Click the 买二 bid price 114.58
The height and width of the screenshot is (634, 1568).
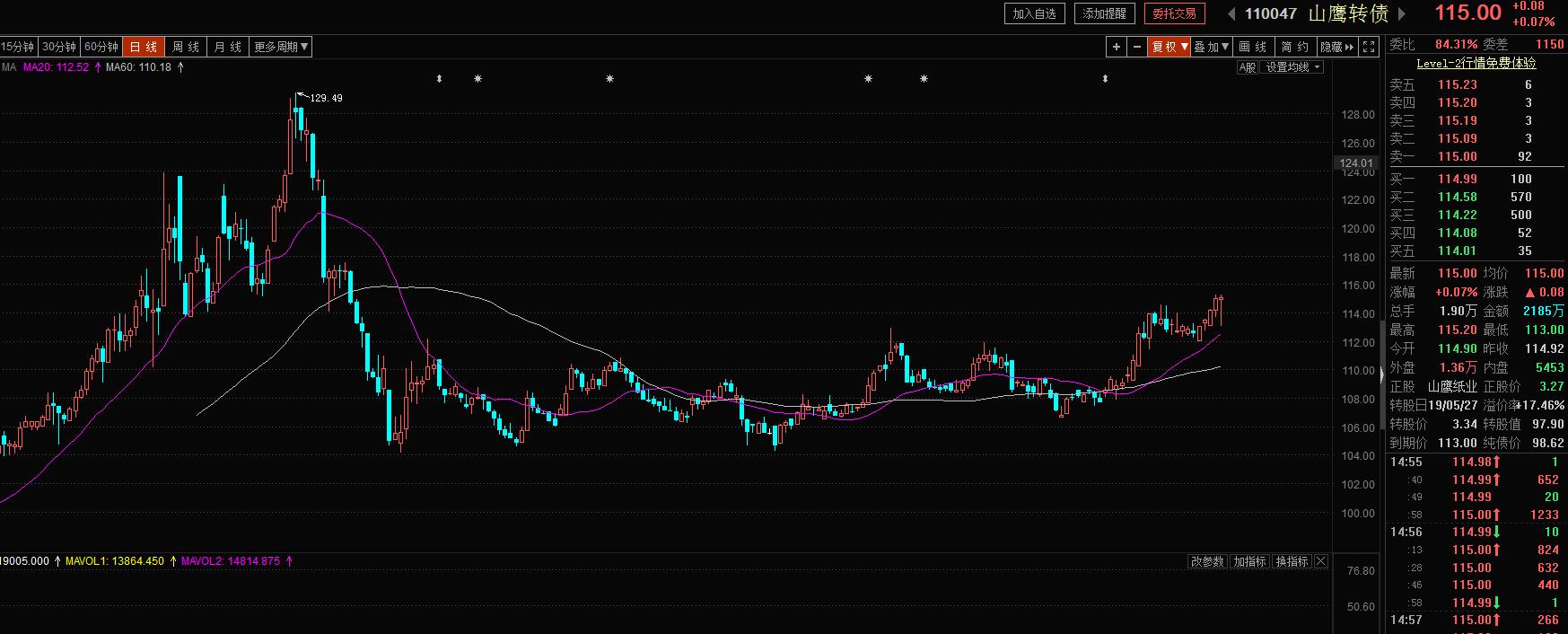point(1458,197)
